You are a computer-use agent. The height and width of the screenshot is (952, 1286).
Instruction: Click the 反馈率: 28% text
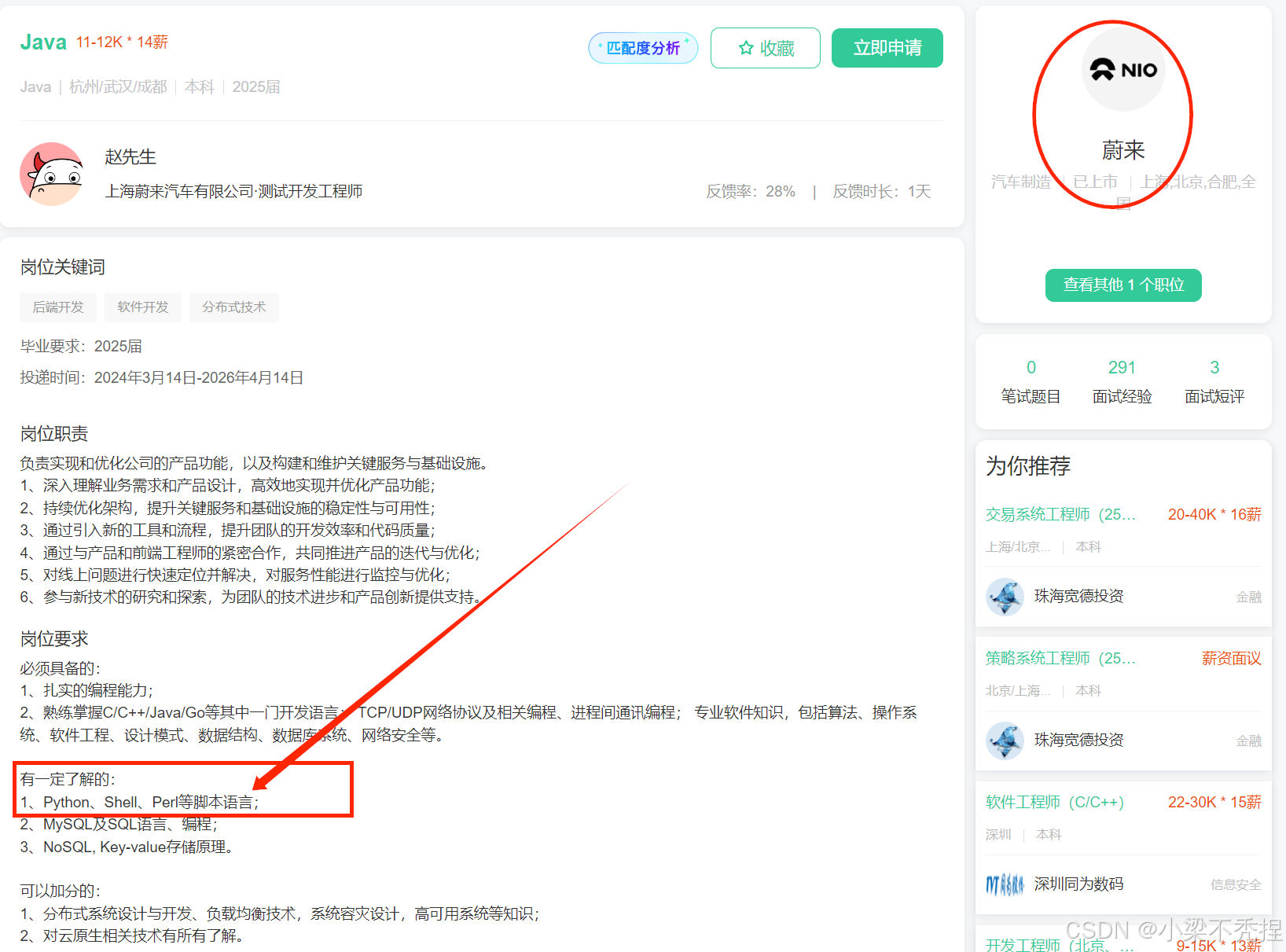tap(751, 192)
